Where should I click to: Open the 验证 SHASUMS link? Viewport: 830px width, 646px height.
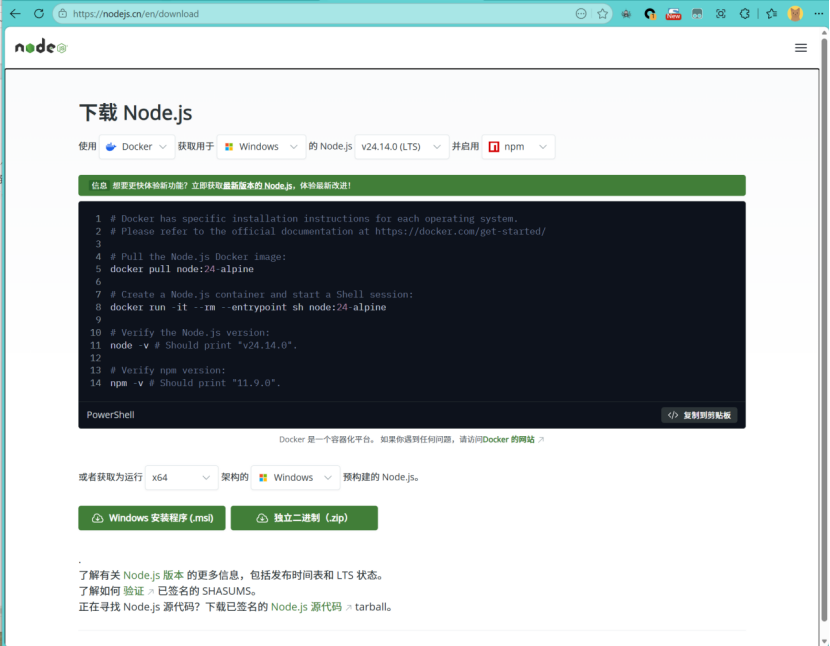click(134, 591)
